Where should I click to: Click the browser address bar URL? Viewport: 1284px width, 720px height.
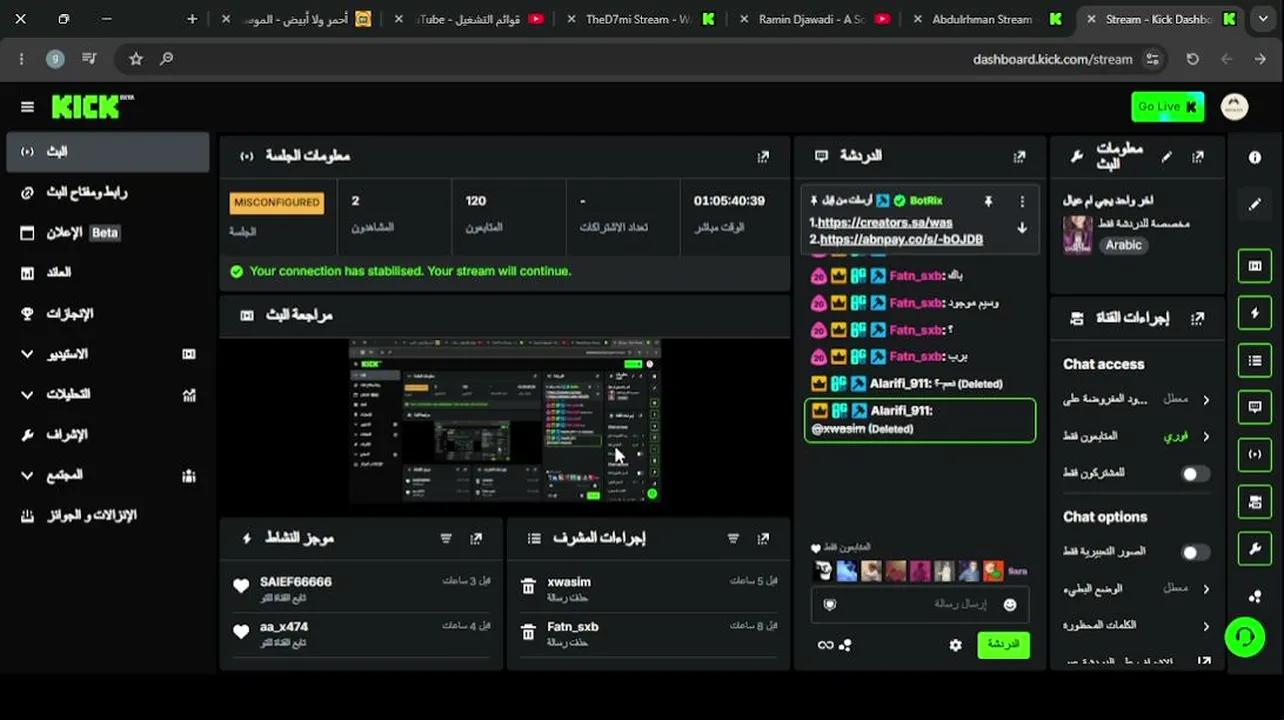click(1052, 59)
